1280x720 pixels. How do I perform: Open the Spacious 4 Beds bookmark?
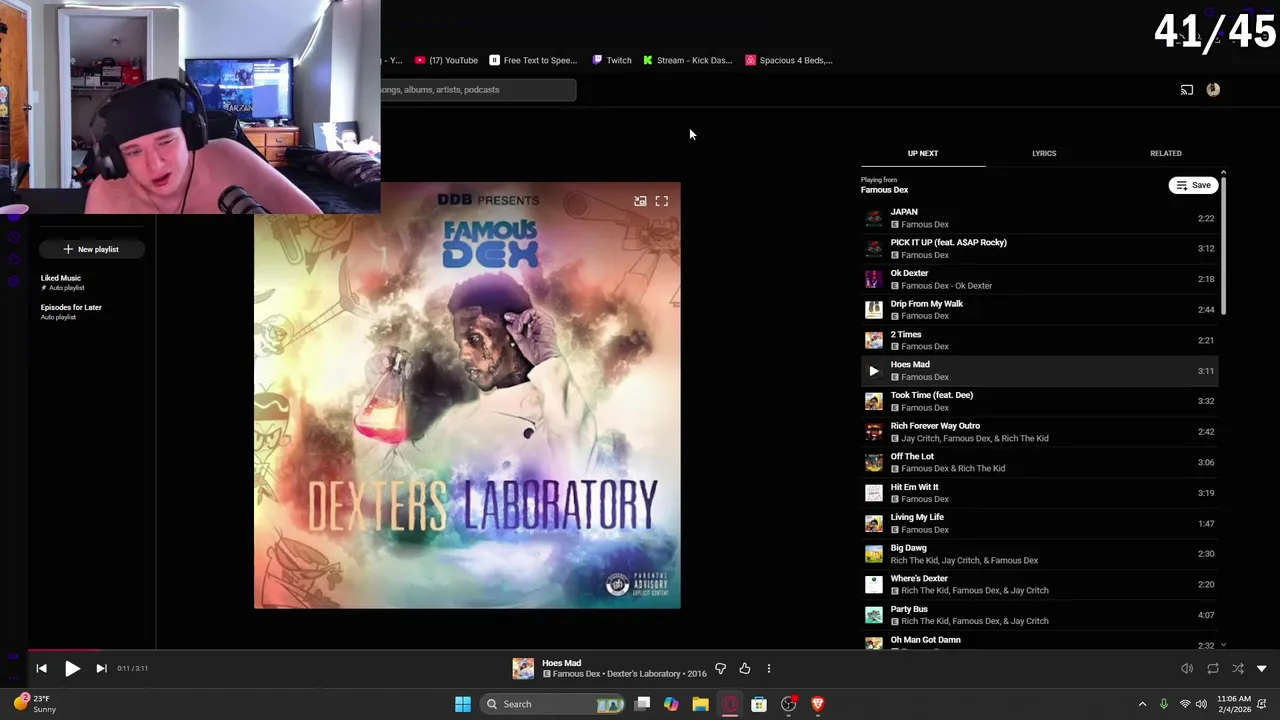[789, 60]
